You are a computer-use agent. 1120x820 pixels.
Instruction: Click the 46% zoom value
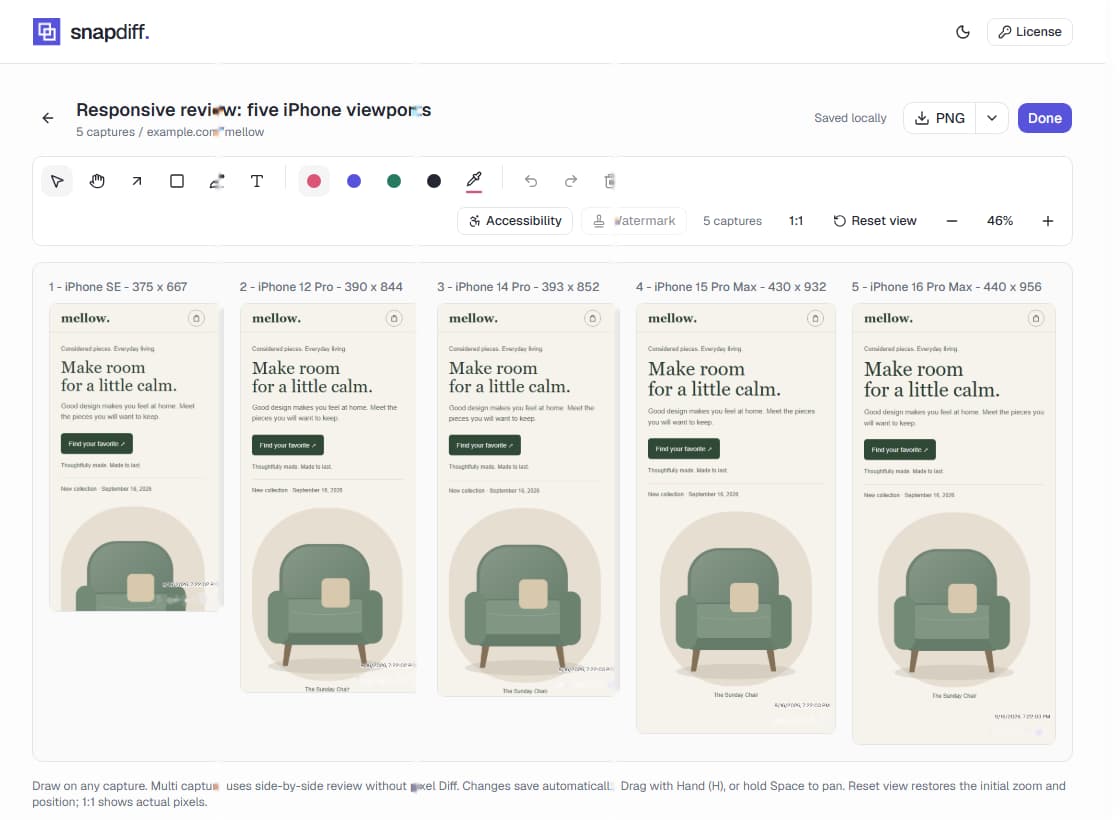point(1000,221)
